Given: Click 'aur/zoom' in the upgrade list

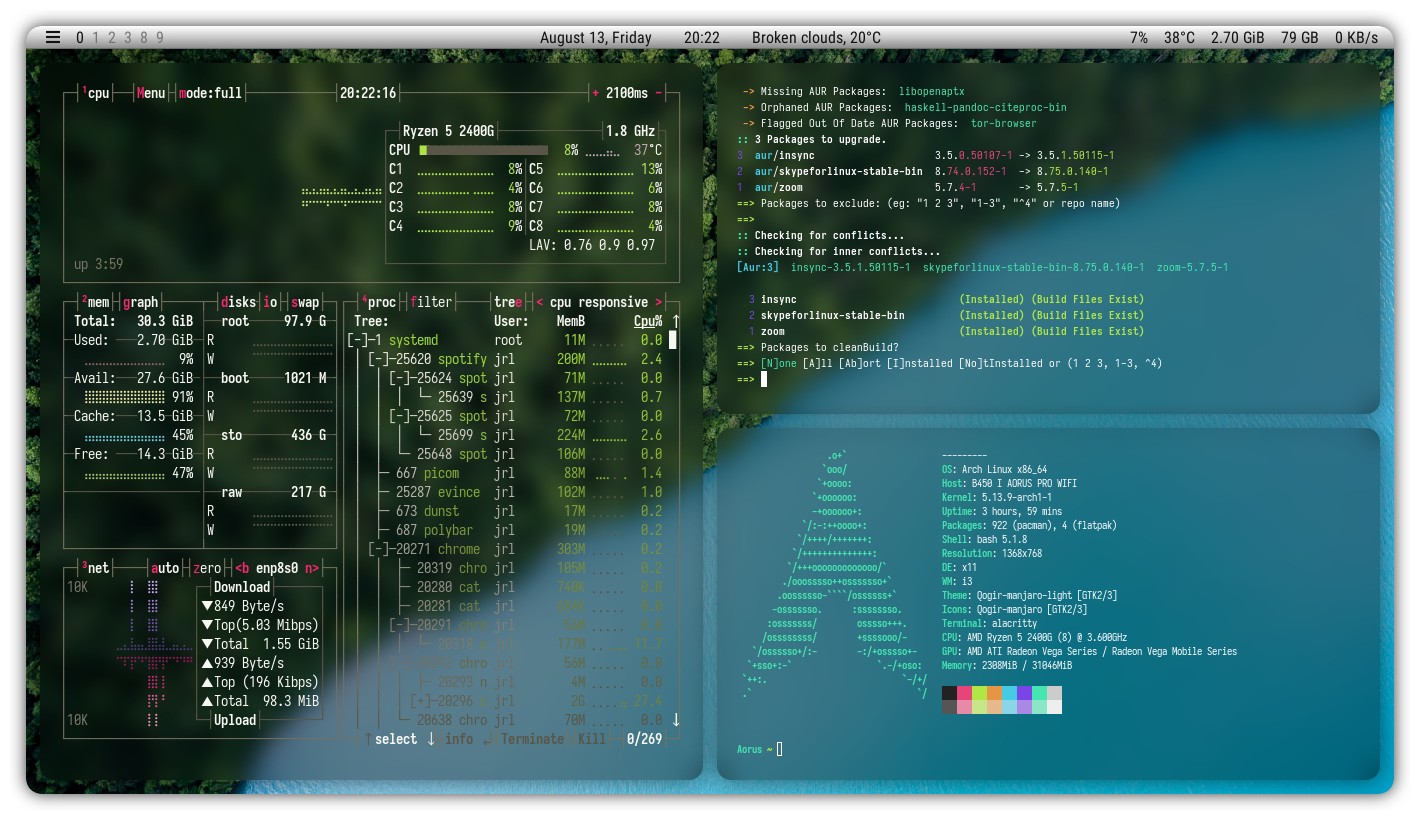Looking at the screenshot, I should (777, 187).
